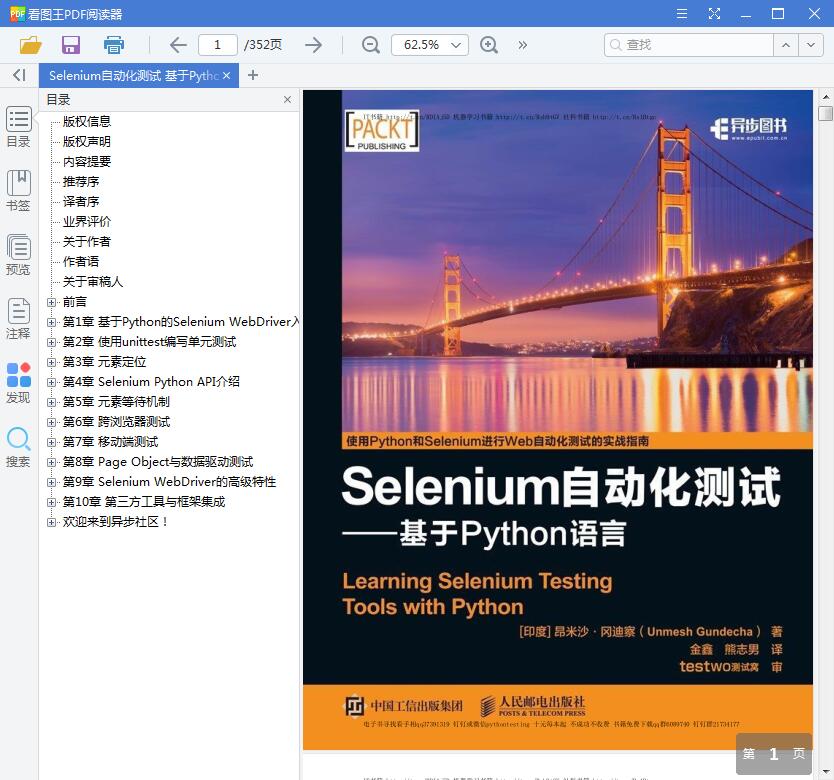
Task: Expand the 第6章 跨浏览器测试 node
Action: tap(51, 422)
